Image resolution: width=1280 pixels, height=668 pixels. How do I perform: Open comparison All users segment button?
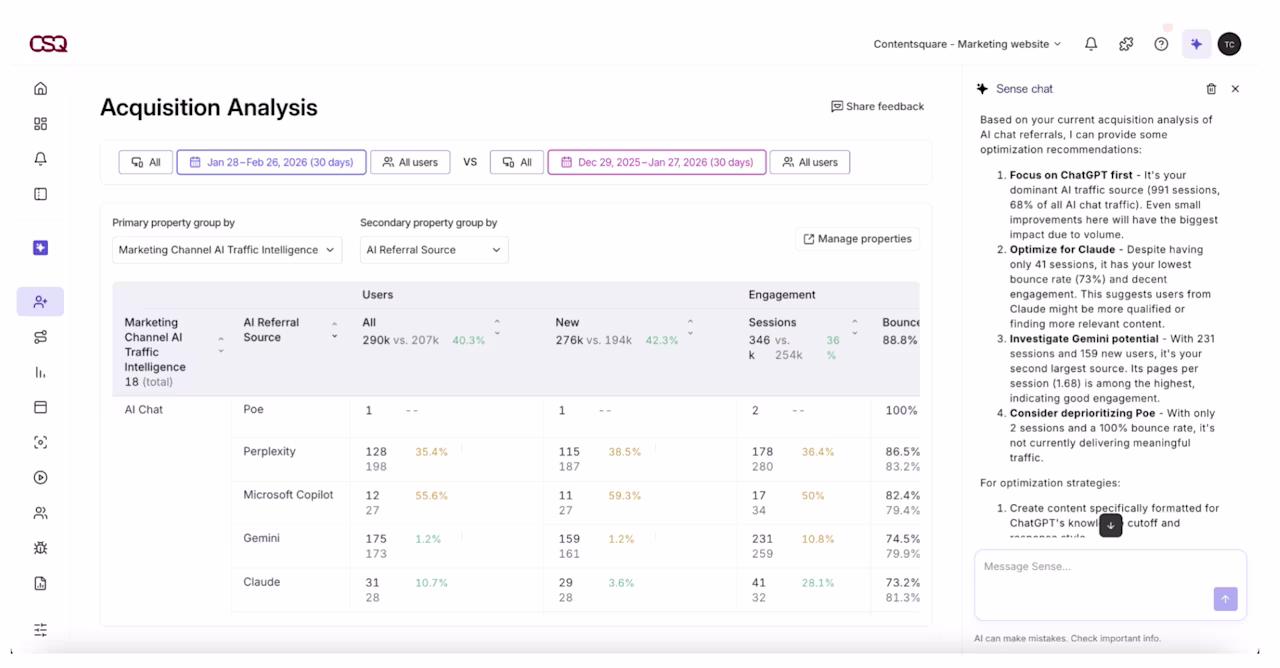click(x=810, y=162)
